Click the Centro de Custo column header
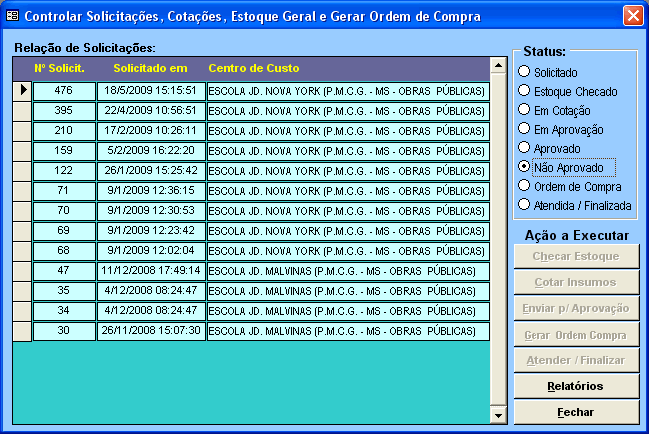The width and height of the screenshot is (649, 434). (x=254, y=68)
